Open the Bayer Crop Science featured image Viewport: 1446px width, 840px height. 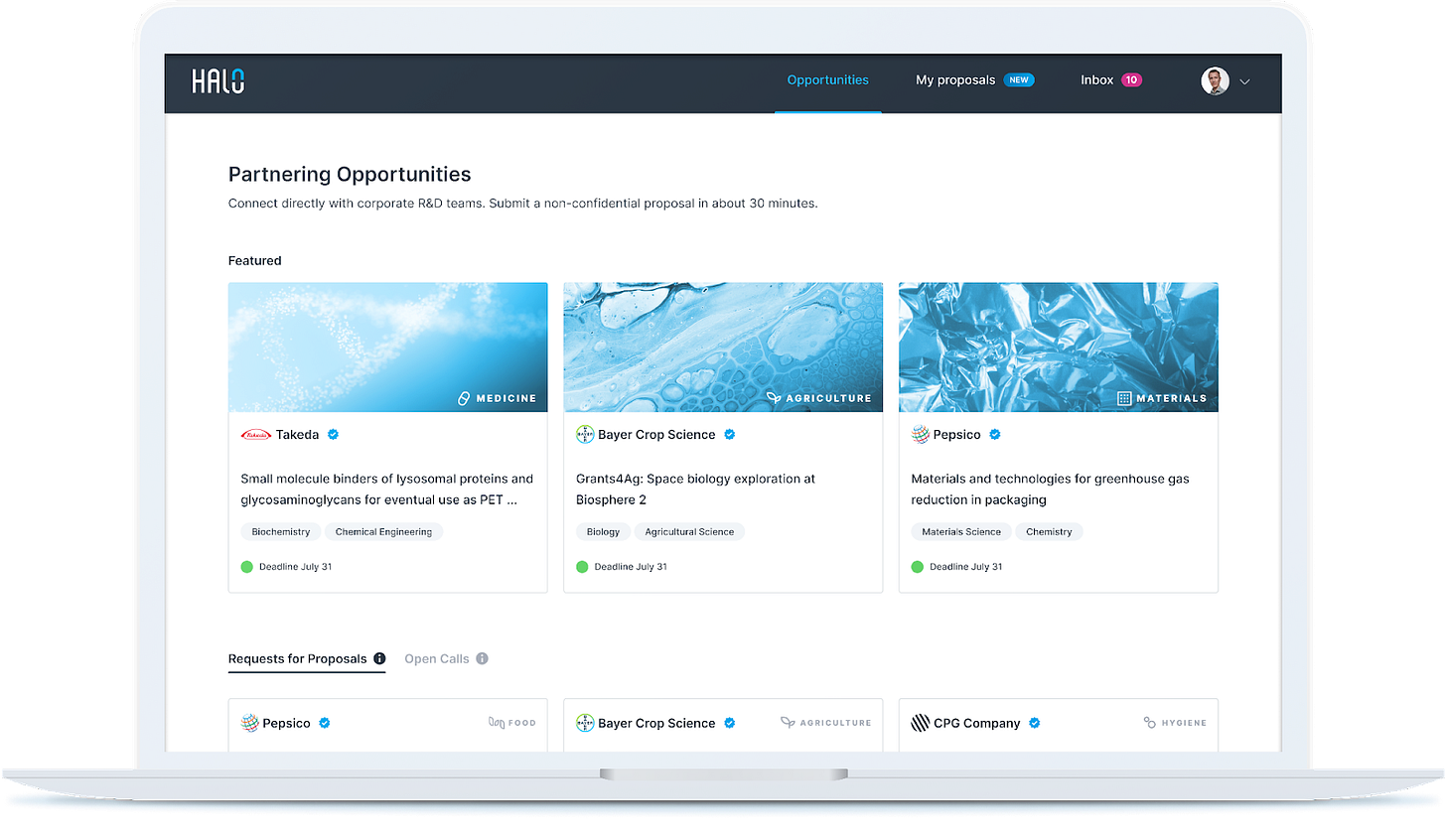tap(723, 348)
